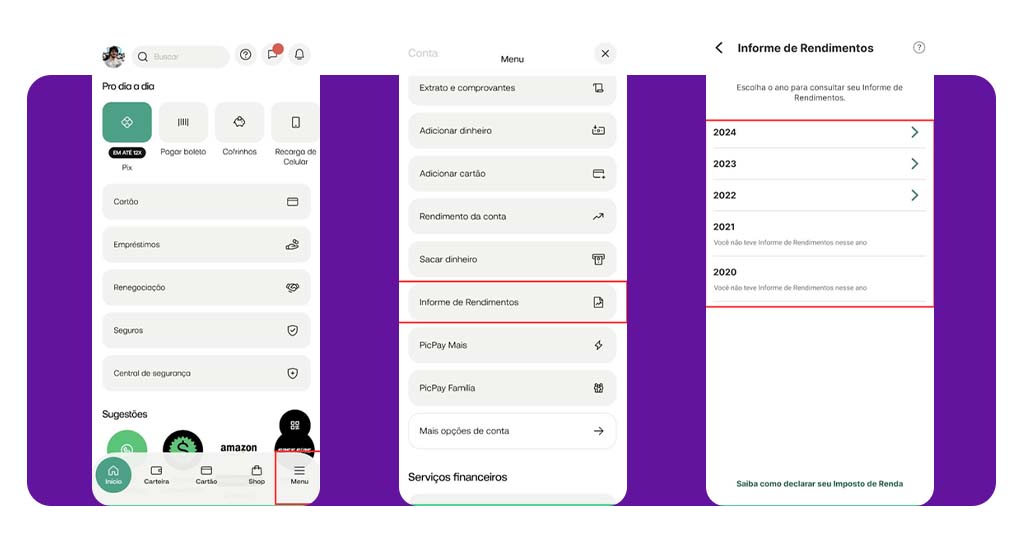Screen dimensions: 1024x536
Task: Open Informe de Rendimentos menu entry
Action: click(512, 302)
